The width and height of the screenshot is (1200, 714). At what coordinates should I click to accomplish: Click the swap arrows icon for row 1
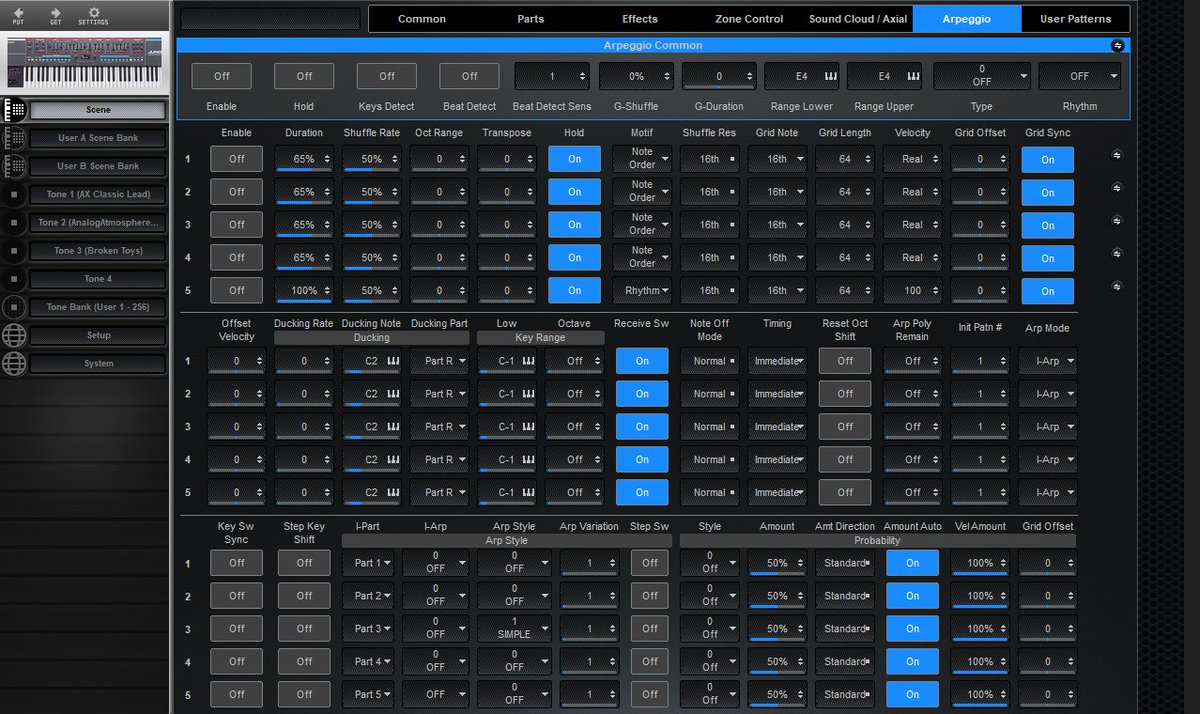(x=1117, y=154)
